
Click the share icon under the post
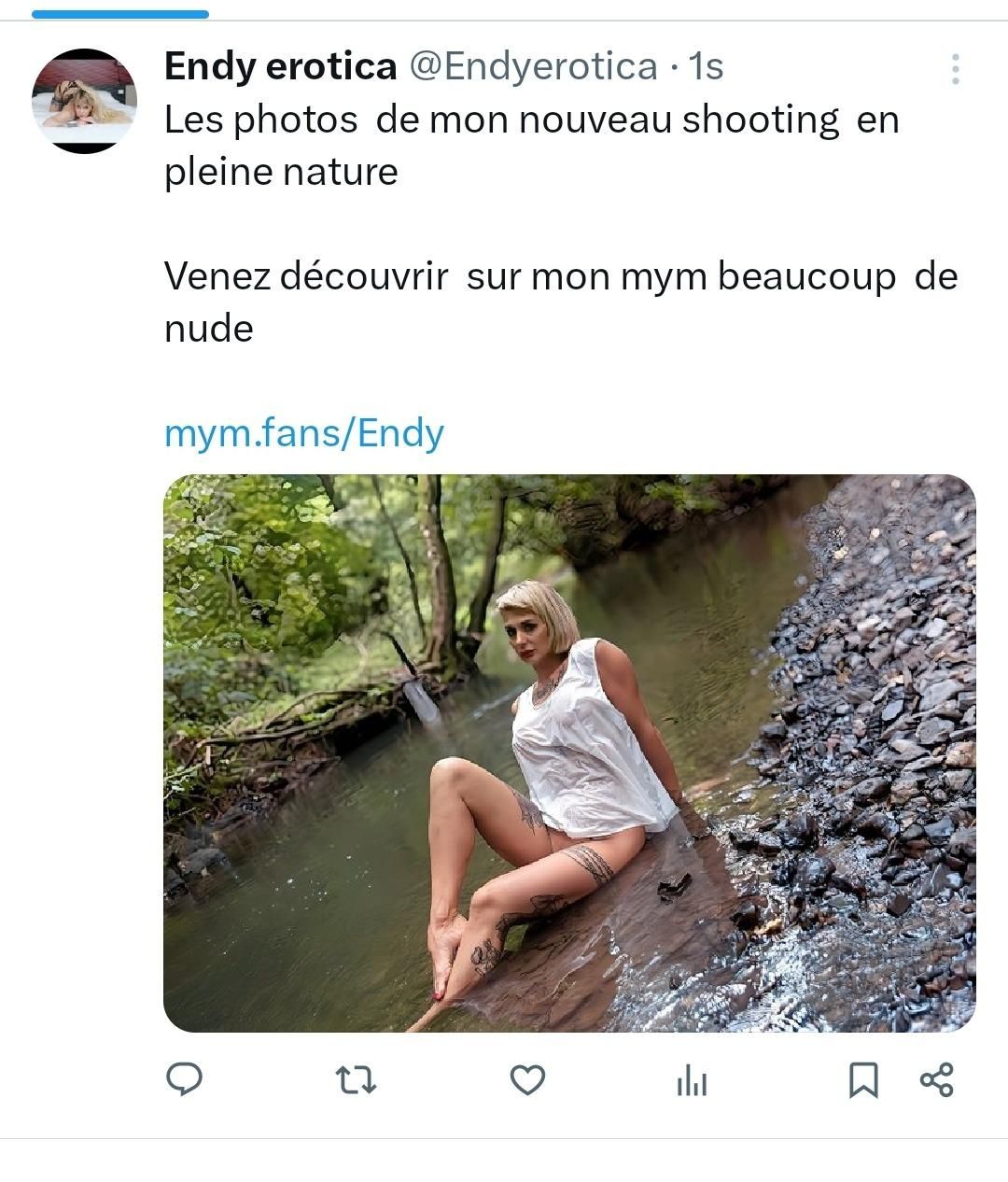pyautogui.click(x=936, y=1080)
